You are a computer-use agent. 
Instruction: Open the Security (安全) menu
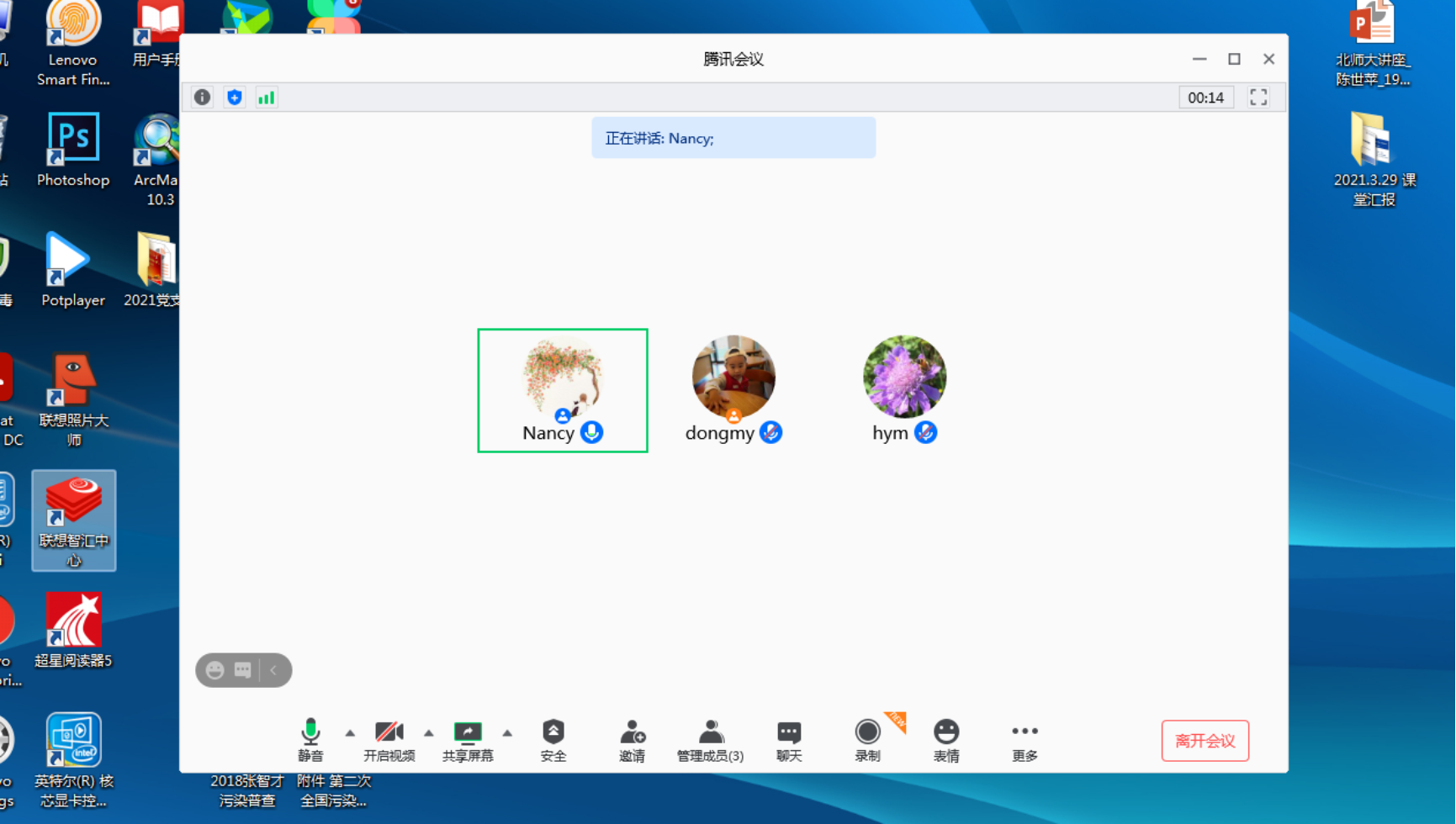tap(553, 740)
